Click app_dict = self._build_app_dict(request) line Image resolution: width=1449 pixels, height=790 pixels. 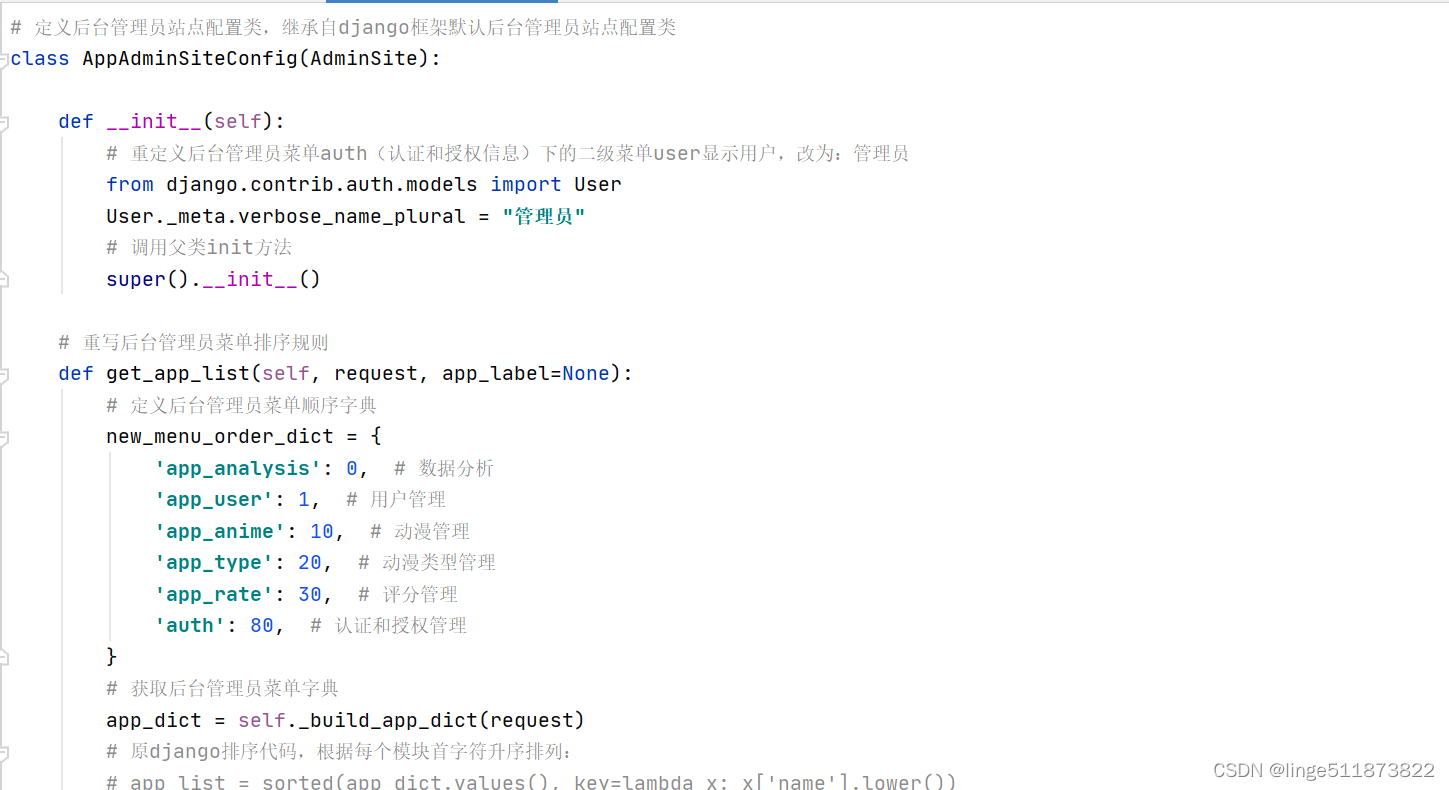[346, 720]
